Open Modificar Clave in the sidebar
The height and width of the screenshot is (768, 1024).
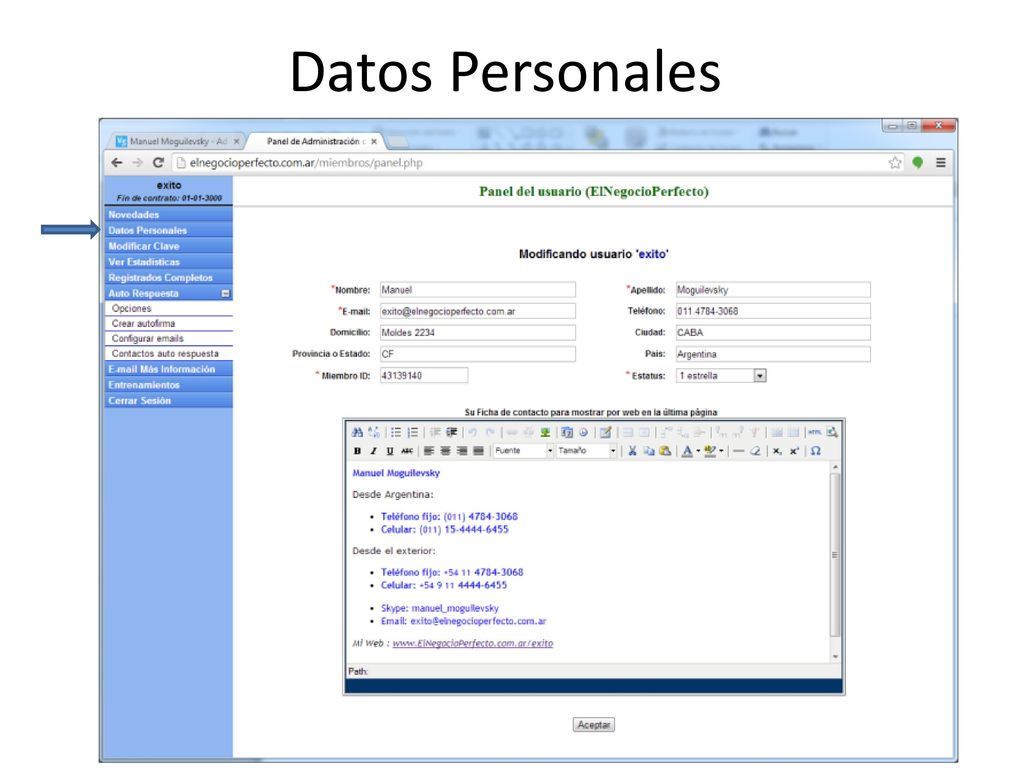(x=168, y=246)
